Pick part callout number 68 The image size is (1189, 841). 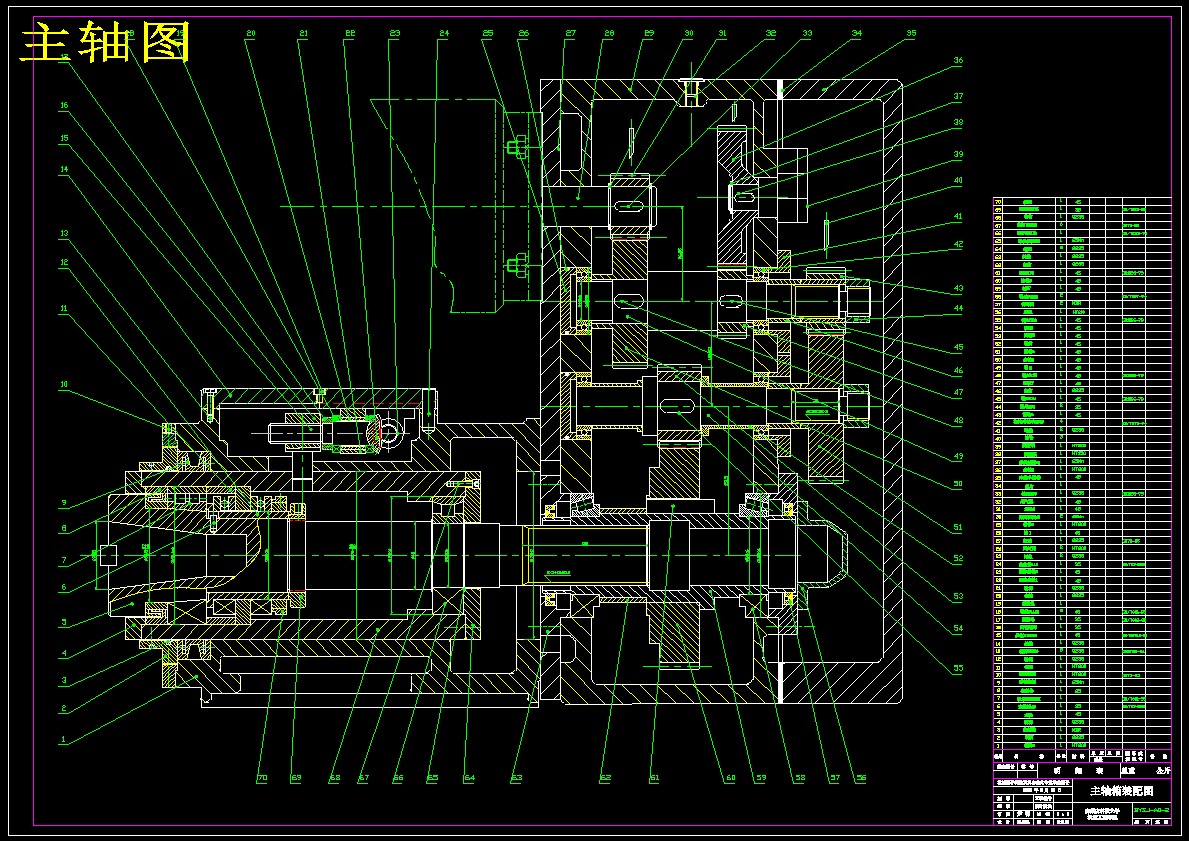(x=334, y=778)
